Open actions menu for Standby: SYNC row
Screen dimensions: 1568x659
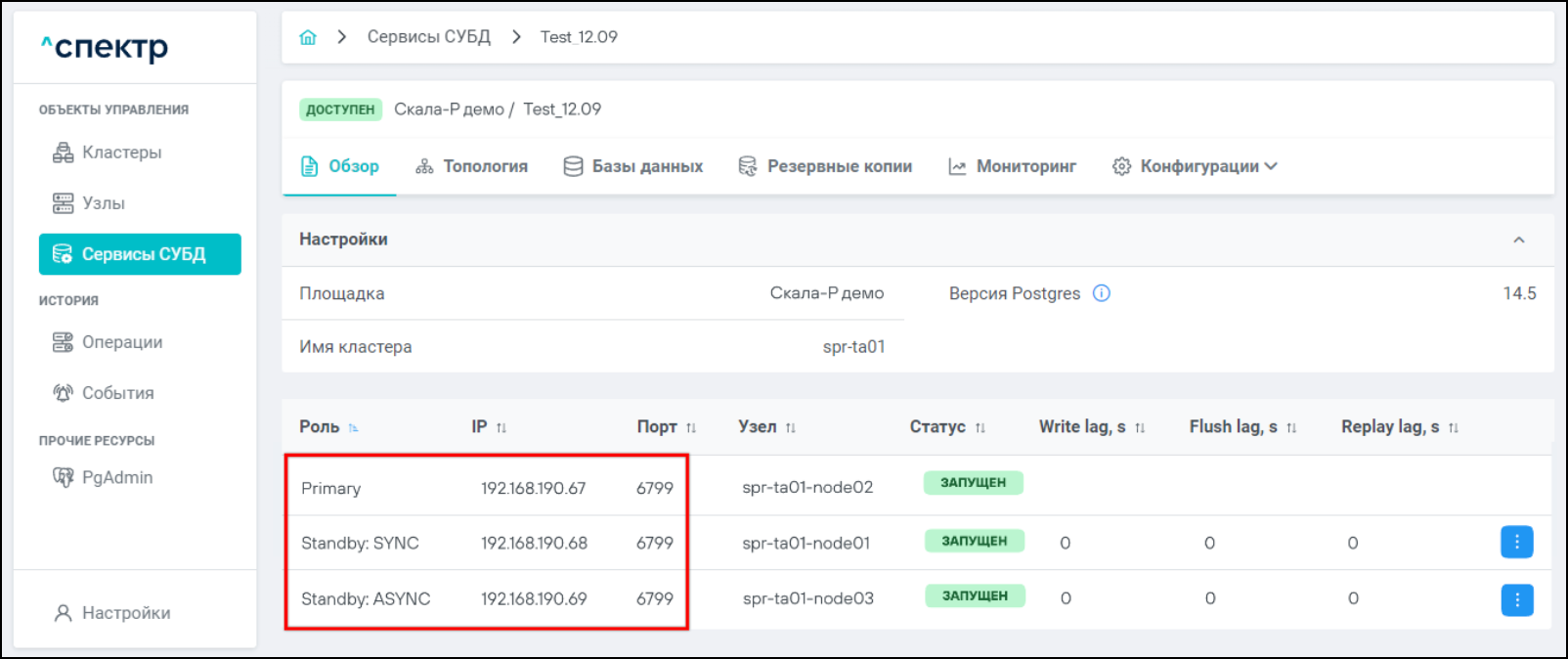tap(1516, 542)
